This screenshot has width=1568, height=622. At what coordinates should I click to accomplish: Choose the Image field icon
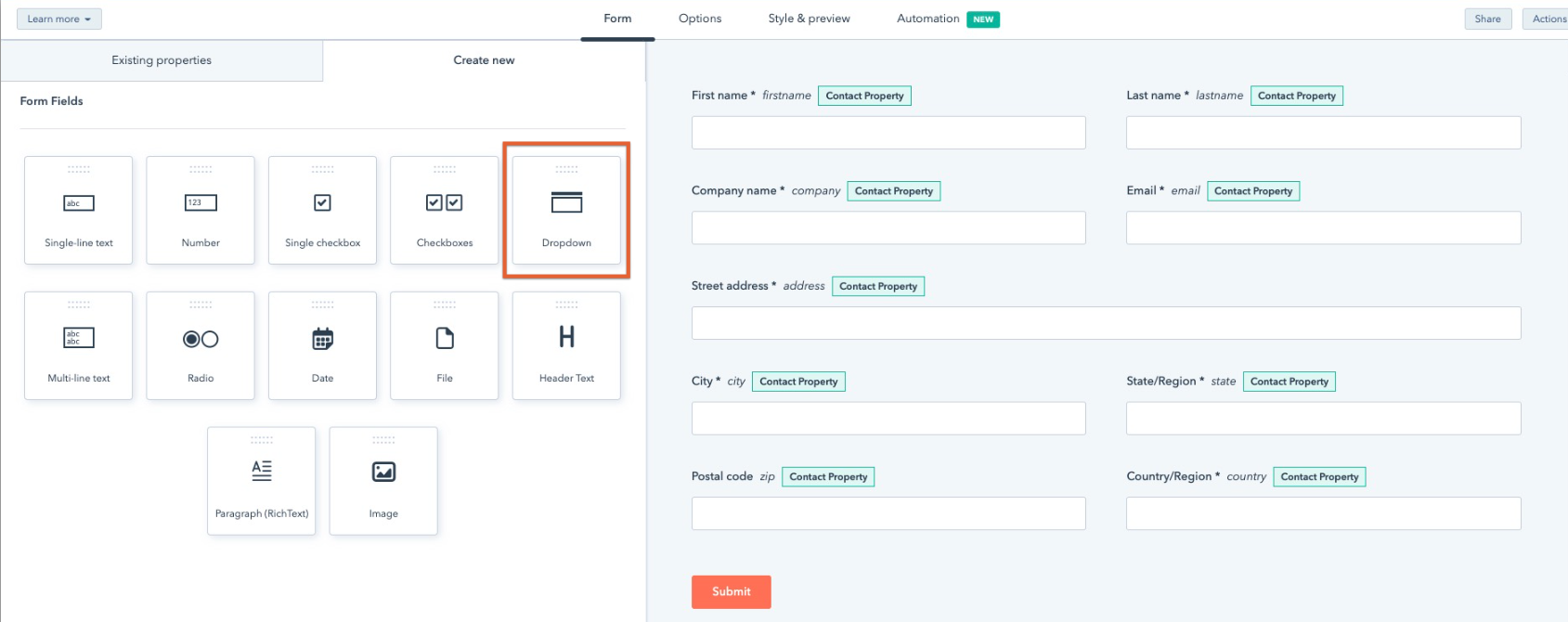pyautogui.click(x=383, y=473)
